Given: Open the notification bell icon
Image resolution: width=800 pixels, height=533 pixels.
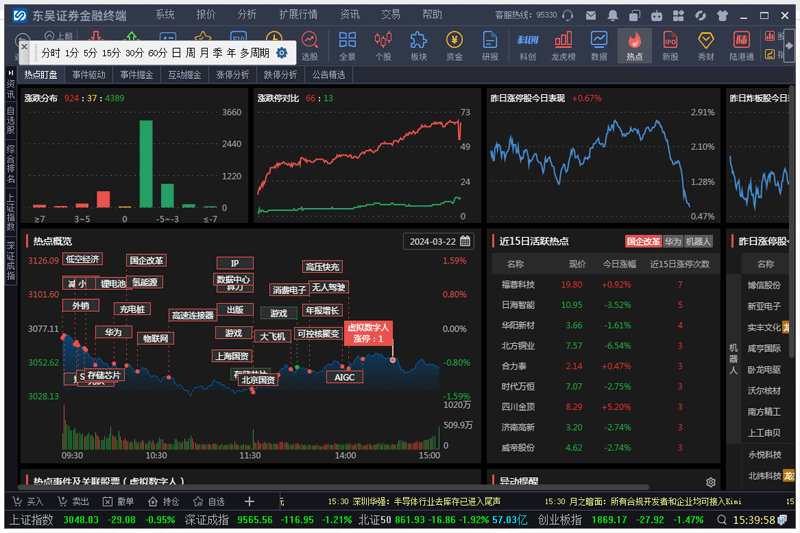Looking at the screenshot, I should (x=613, y=16).
